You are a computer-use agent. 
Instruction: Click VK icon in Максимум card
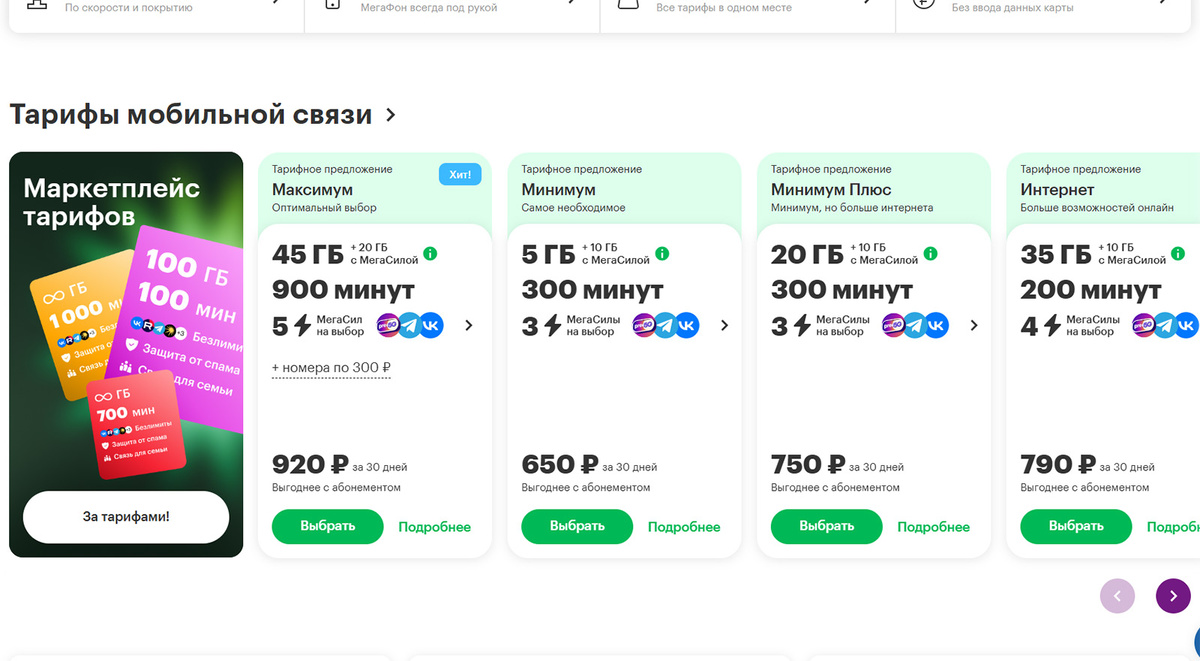[x=431, y=325]
